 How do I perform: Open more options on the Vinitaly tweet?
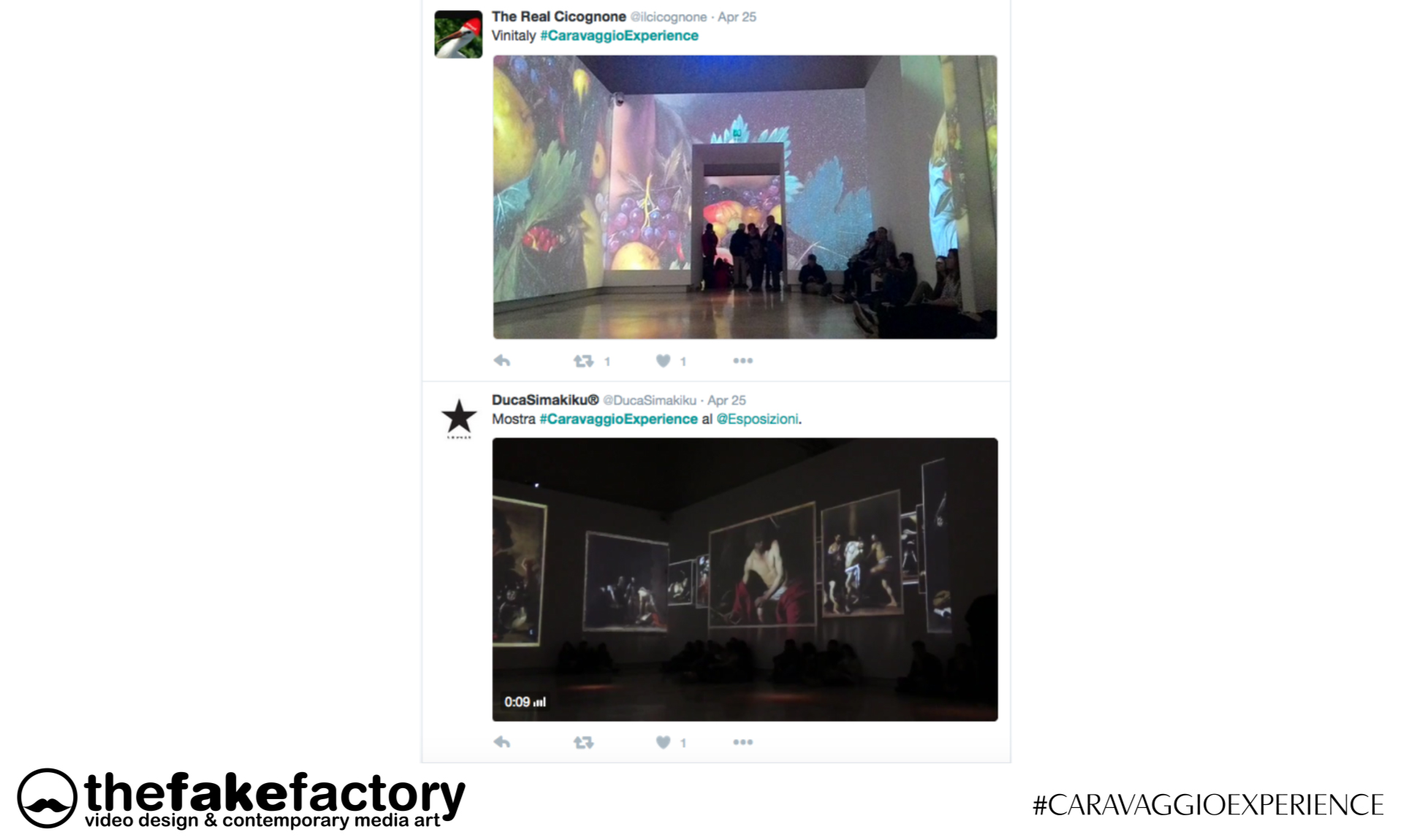(742, 361)
